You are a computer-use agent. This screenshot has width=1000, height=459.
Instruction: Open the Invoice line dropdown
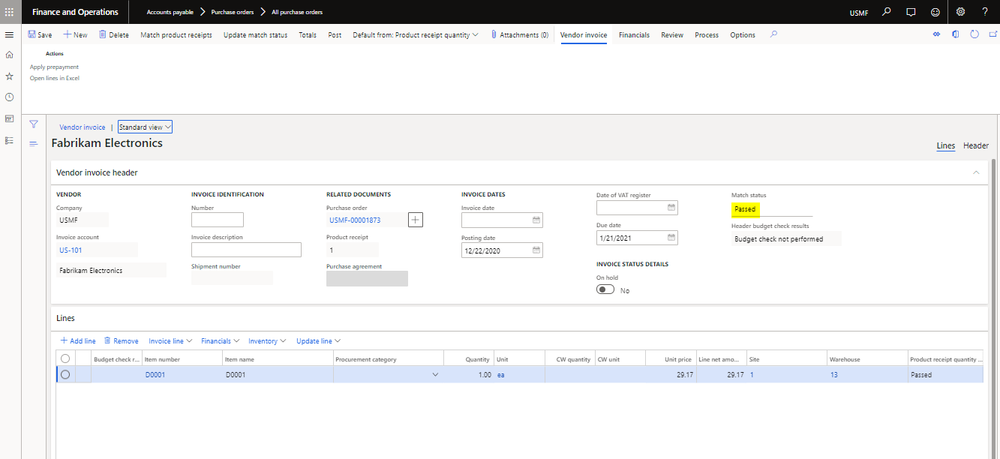(170, 341)
